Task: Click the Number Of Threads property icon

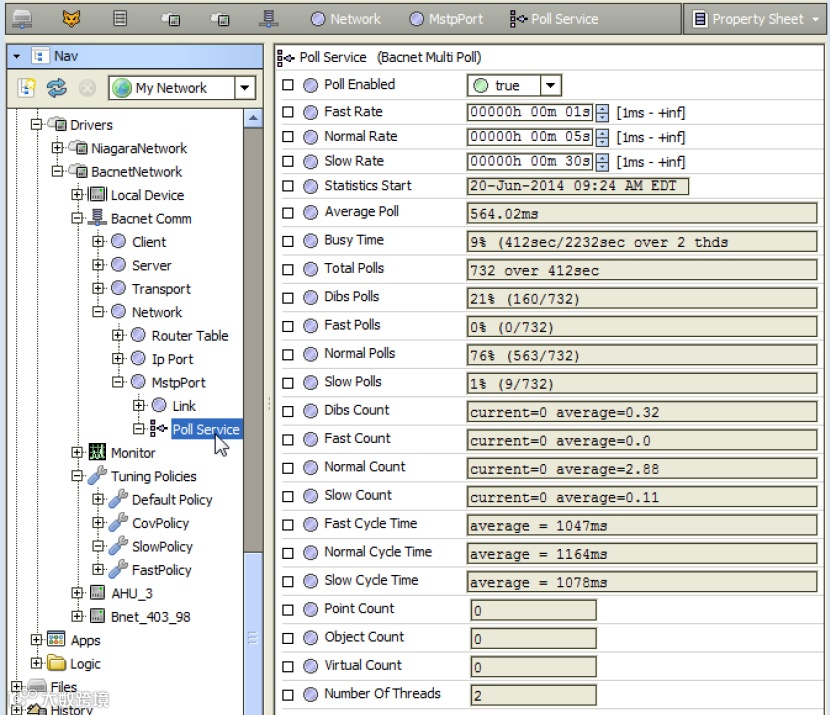Action: tap(311, 694)
